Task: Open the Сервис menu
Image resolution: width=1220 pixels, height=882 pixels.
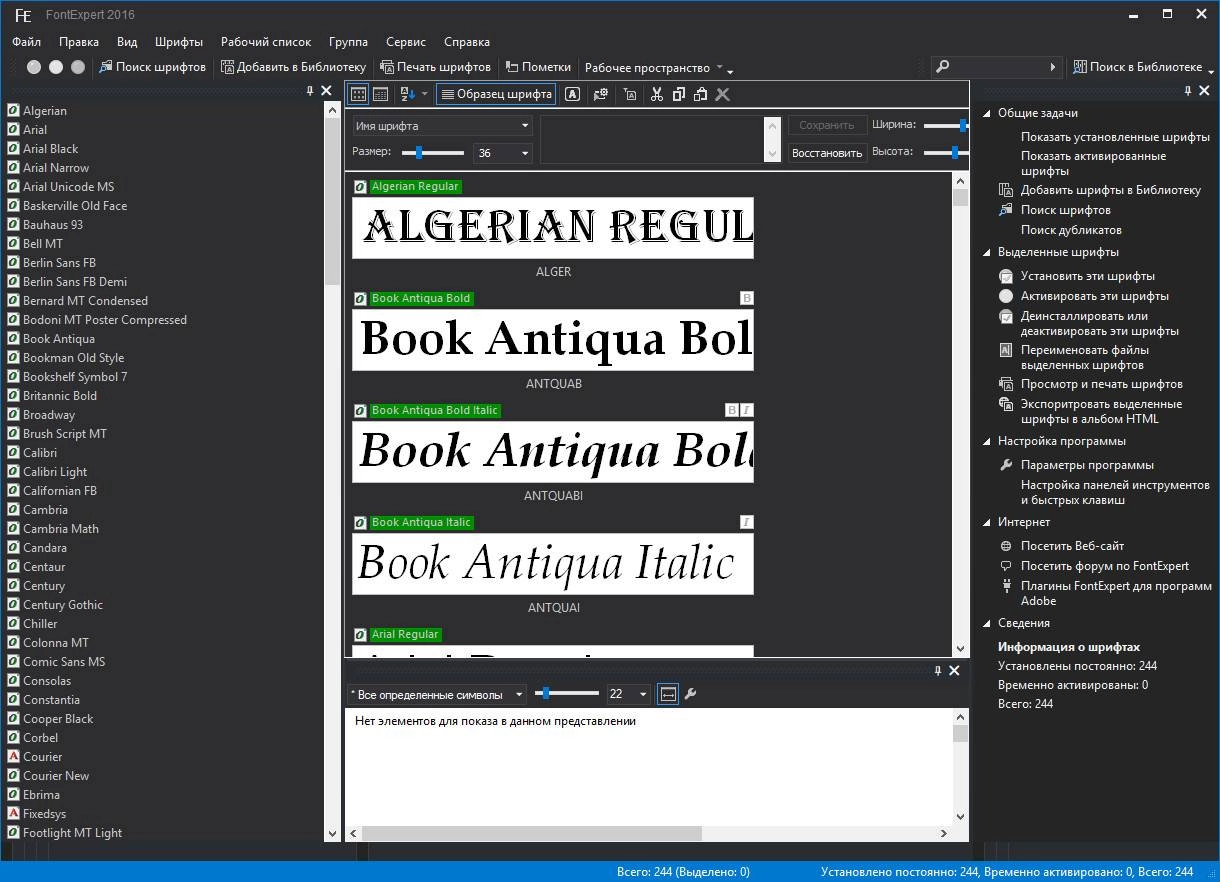Action: [x=406, y=42]
